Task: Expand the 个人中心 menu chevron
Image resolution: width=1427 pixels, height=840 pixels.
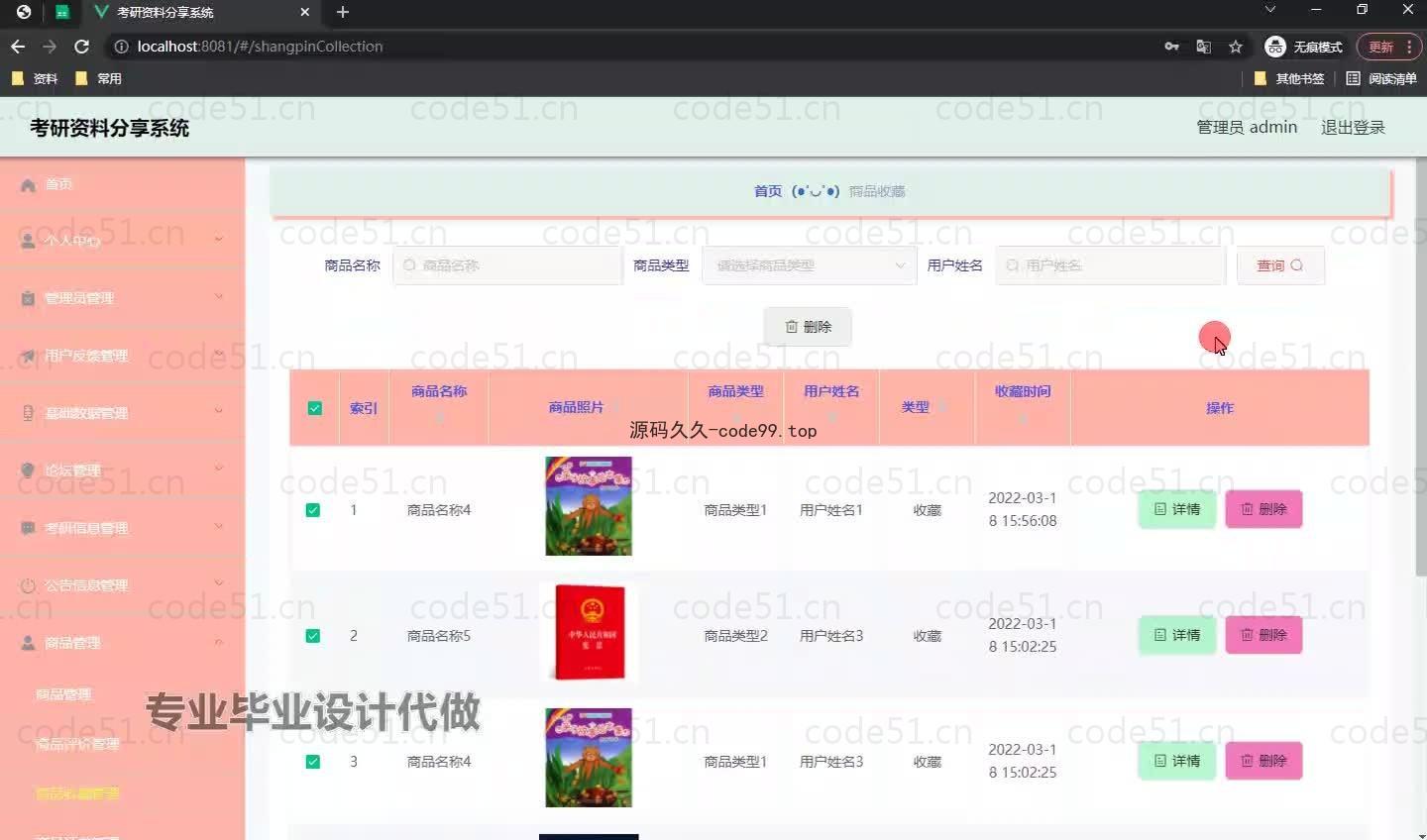Action: 218,239
